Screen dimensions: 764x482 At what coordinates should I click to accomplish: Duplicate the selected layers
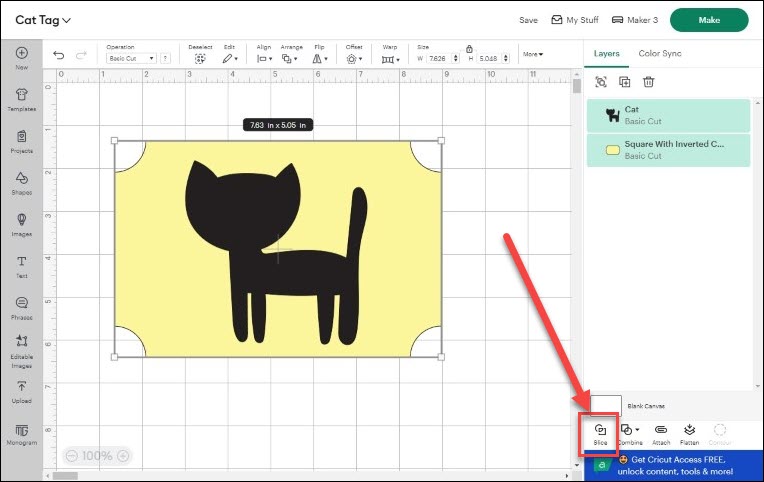625,82
